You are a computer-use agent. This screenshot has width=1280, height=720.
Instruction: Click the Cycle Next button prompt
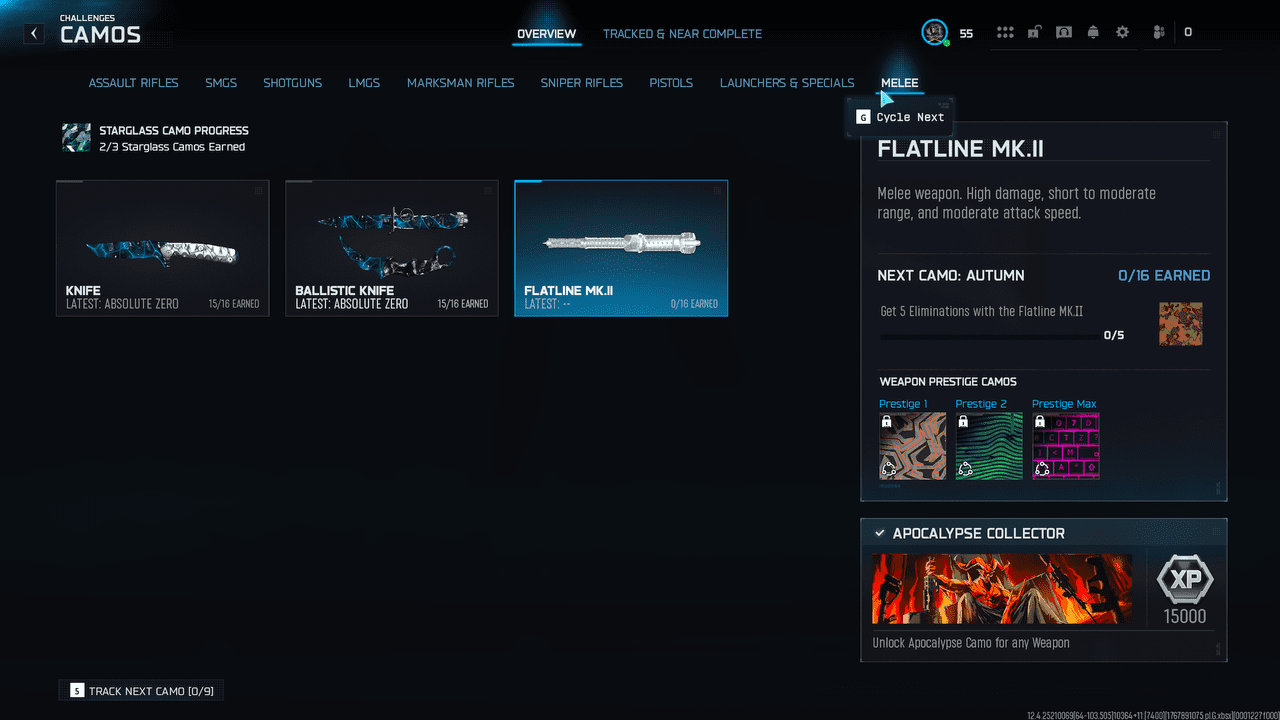point(900,117)
